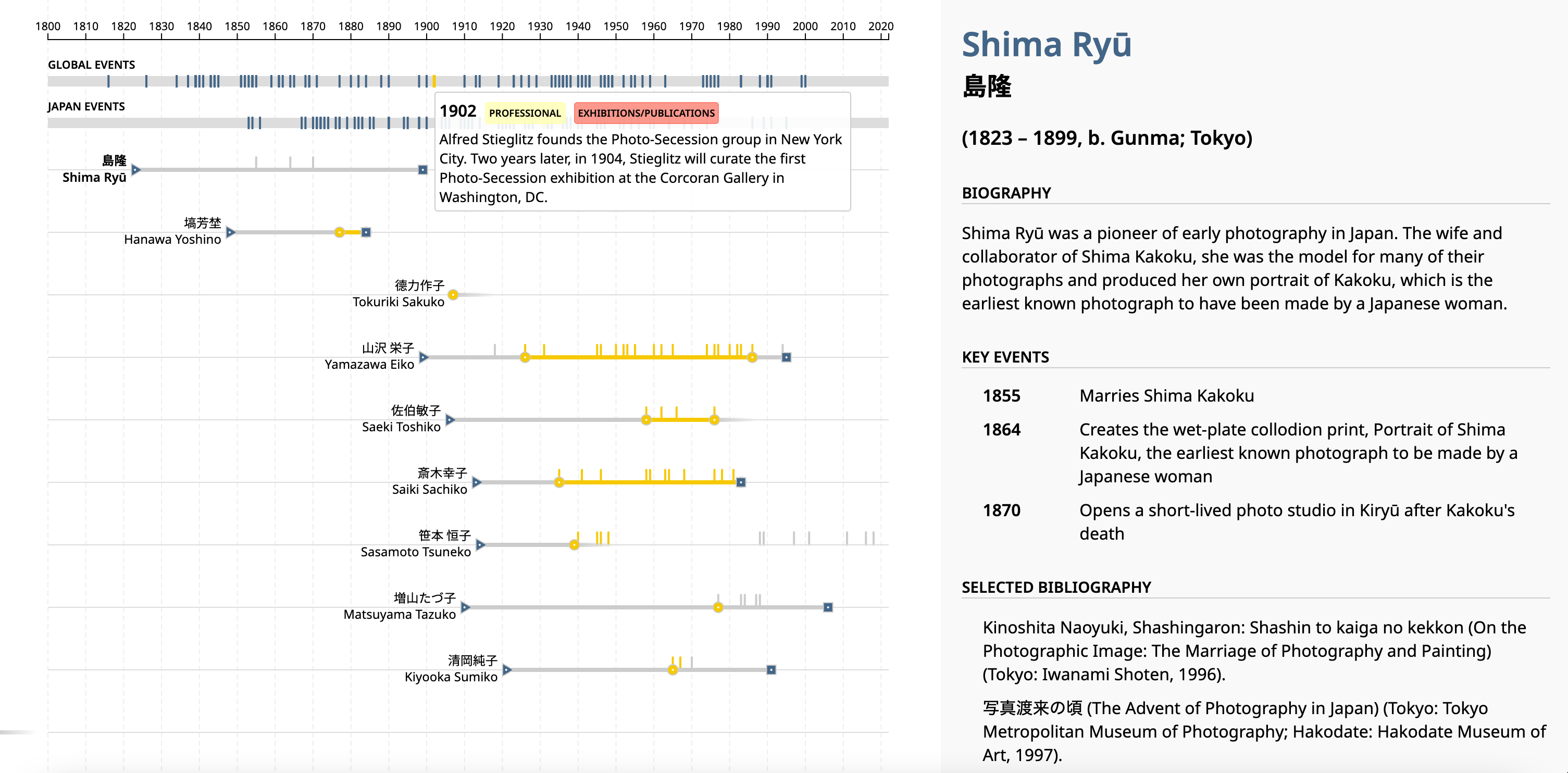Click Yamazawa Eiko's birth triangle marker
This screenshot has height=773, width=1568.
click(424, 357)
